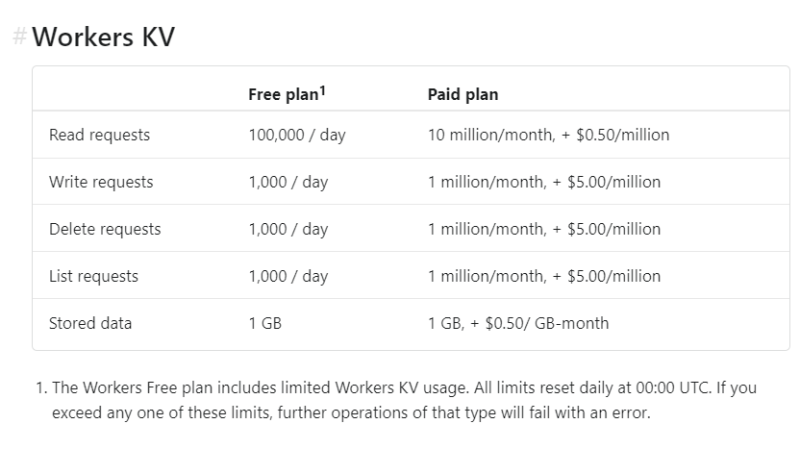Image resolution: width=800 pixels, height=449 pixels.
Task: Click the 1 GB free stored data cell
Action: pyautogui.click(x=265, y=323)
